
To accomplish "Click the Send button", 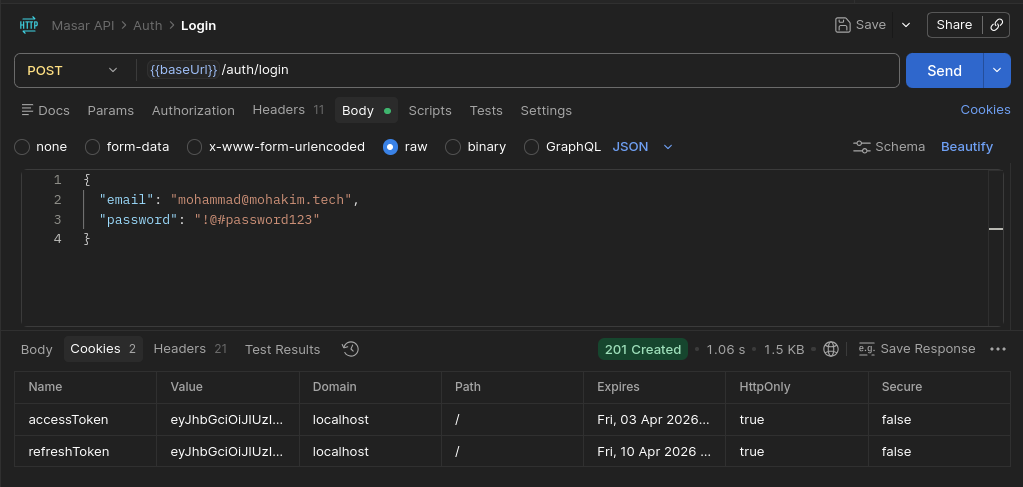I will tap(945, 71).
